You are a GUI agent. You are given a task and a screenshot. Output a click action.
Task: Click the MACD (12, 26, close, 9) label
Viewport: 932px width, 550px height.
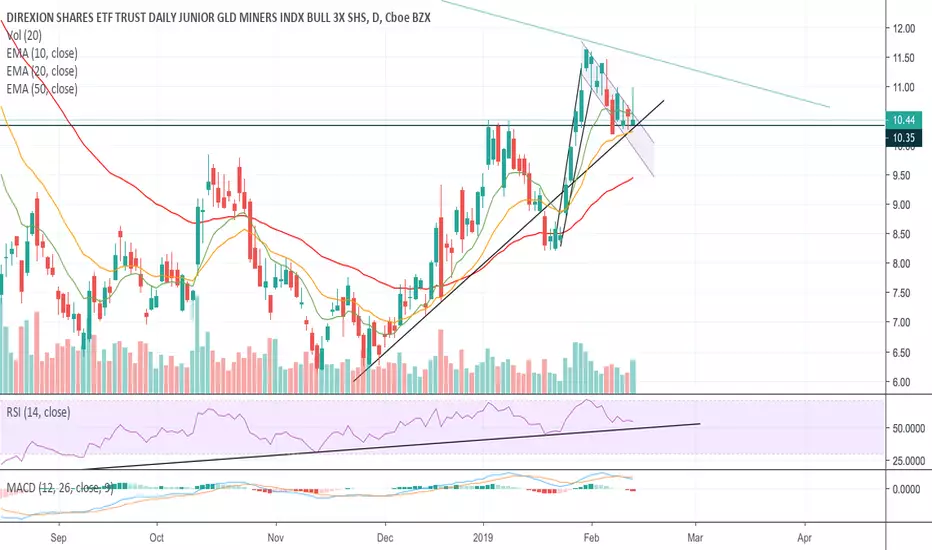60,488
